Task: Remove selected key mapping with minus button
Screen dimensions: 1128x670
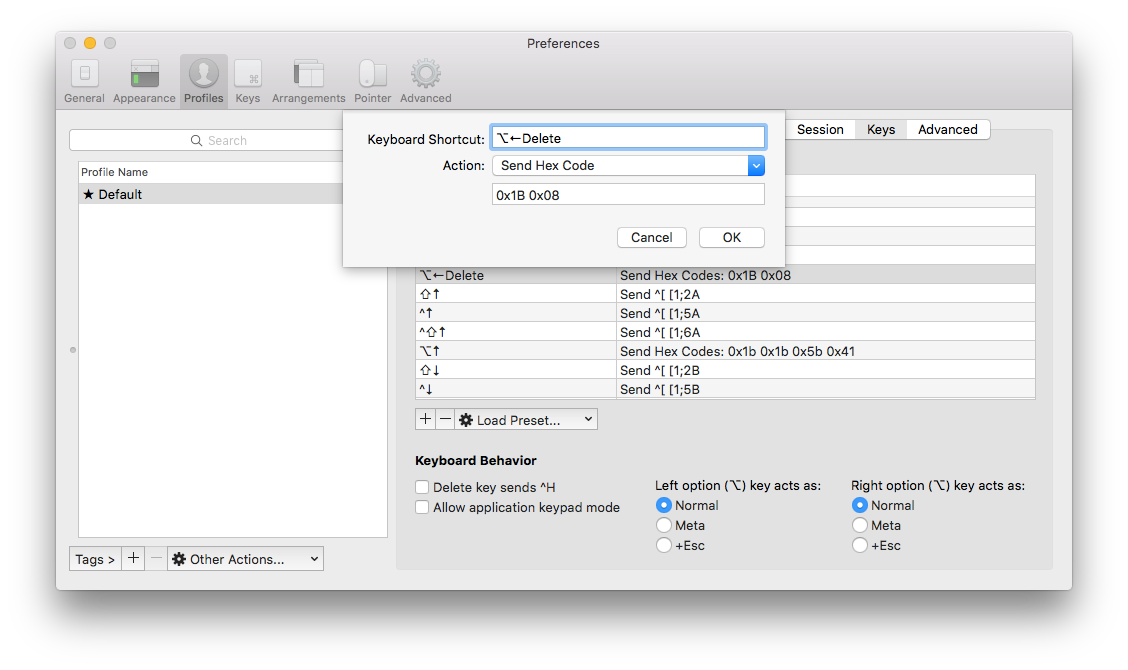Action: point(445,420)
